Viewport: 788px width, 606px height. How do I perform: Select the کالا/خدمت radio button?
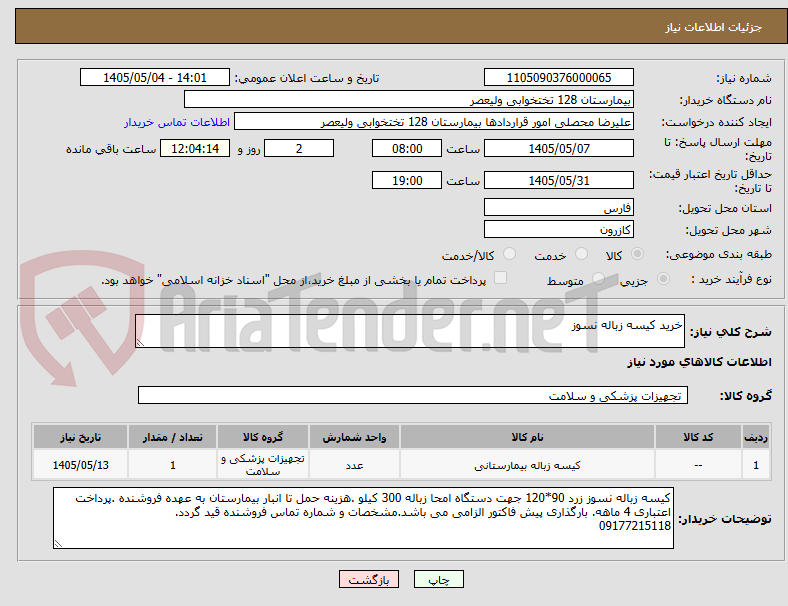click(510, 254)
